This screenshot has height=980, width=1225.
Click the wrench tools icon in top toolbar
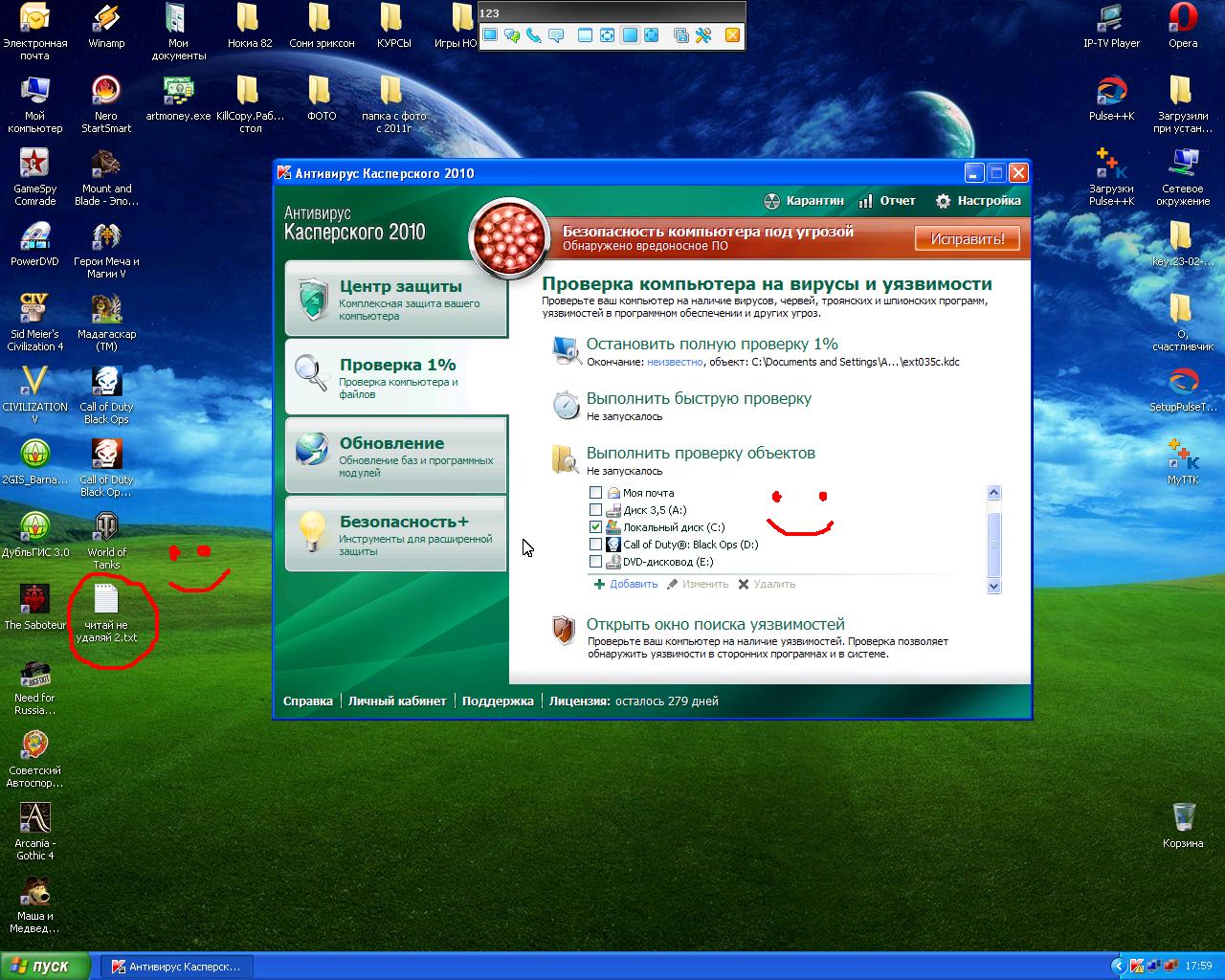click(703, 35)
